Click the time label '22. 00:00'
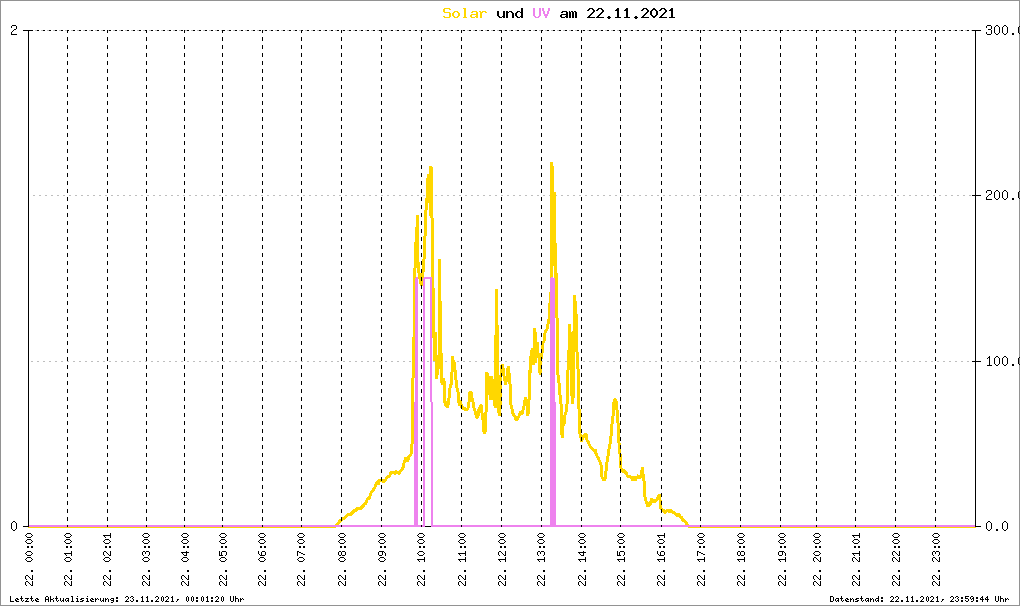Screen dimensions: 1020x606 [x=29, y=560]
